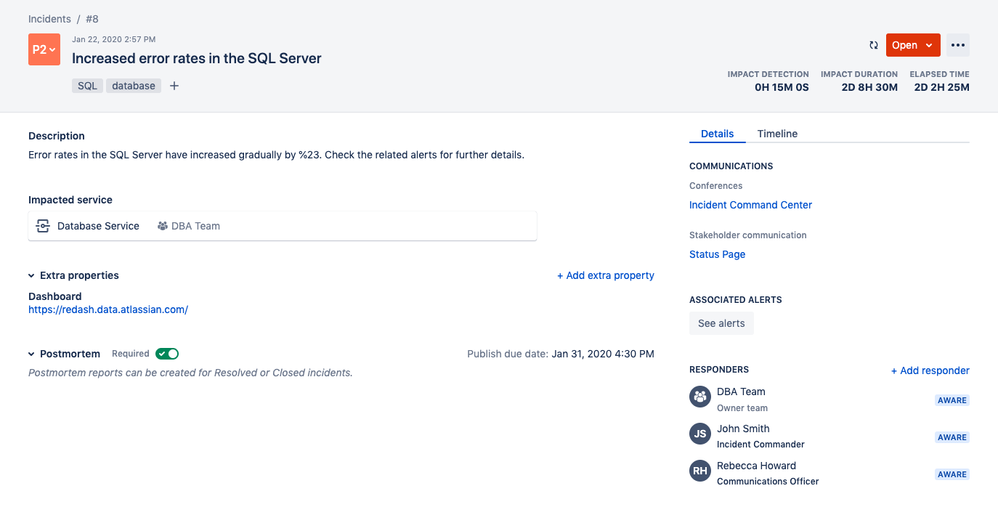Image resolution: width=998 pixels, height=531 pixels.
Task: Open the P2 priority dropdown
Action: [x=44, y=50]
